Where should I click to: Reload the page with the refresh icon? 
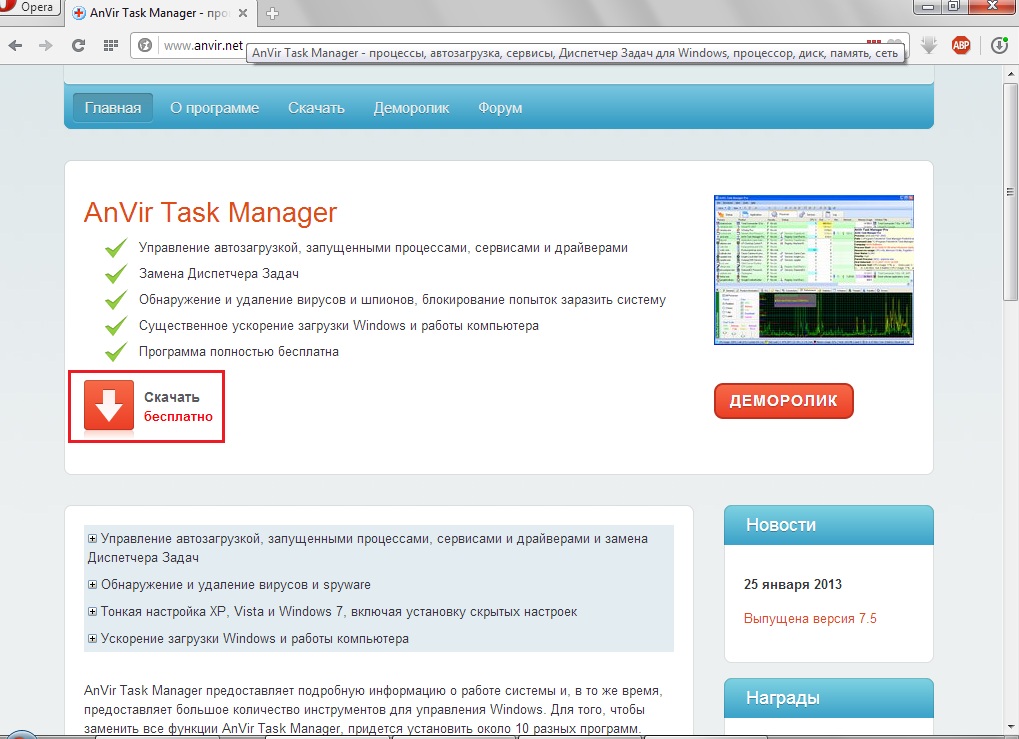pos(78,45)
